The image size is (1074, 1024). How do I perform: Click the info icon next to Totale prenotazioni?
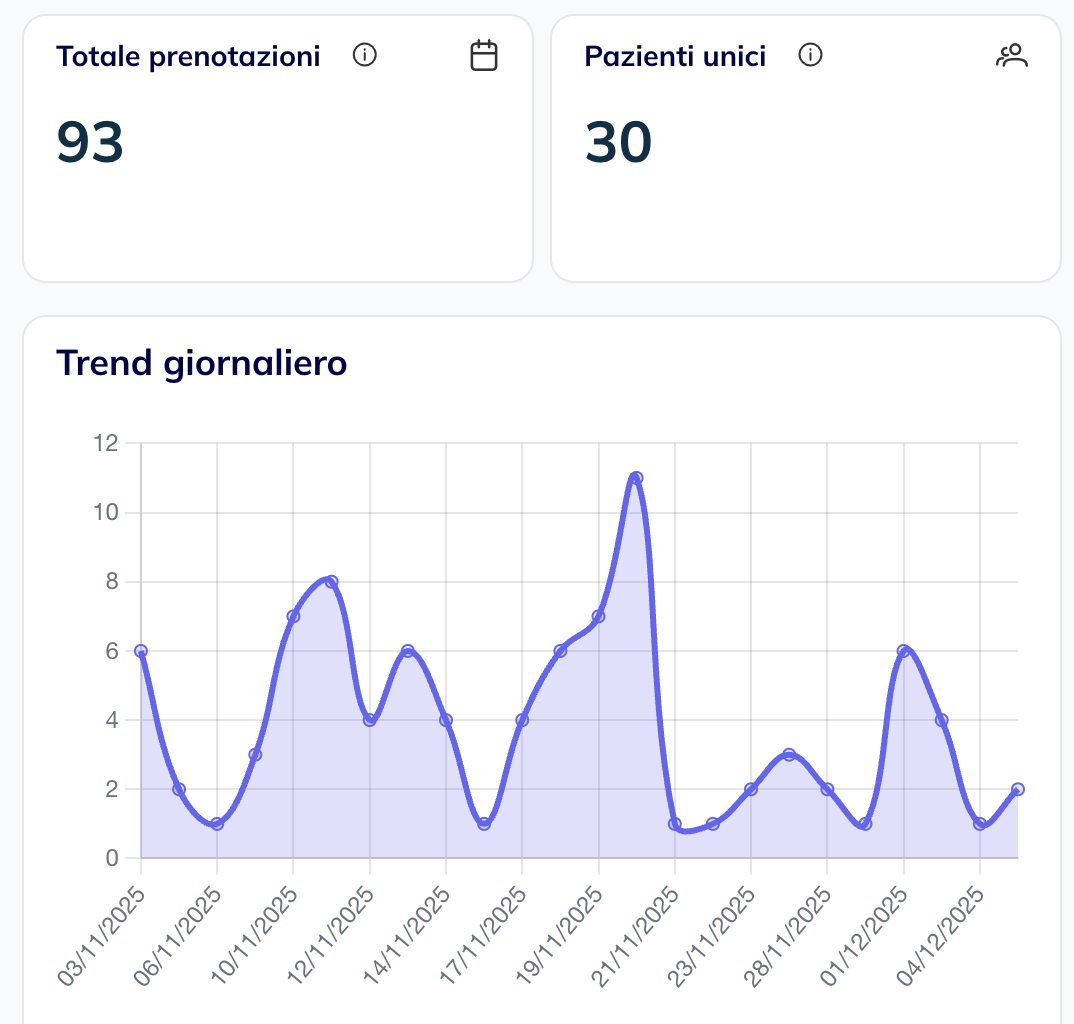365,56
